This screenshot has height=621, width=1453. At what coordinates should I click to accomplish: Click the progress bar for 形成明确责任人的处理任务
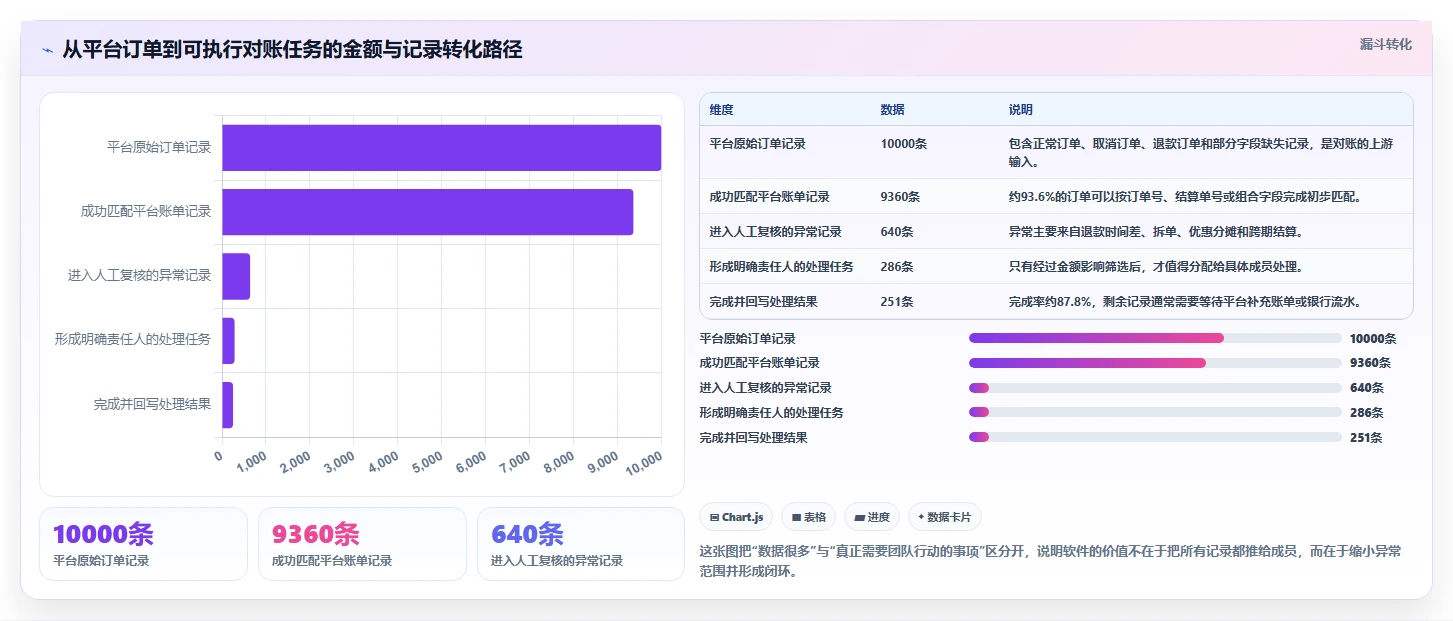(1155, 412)
